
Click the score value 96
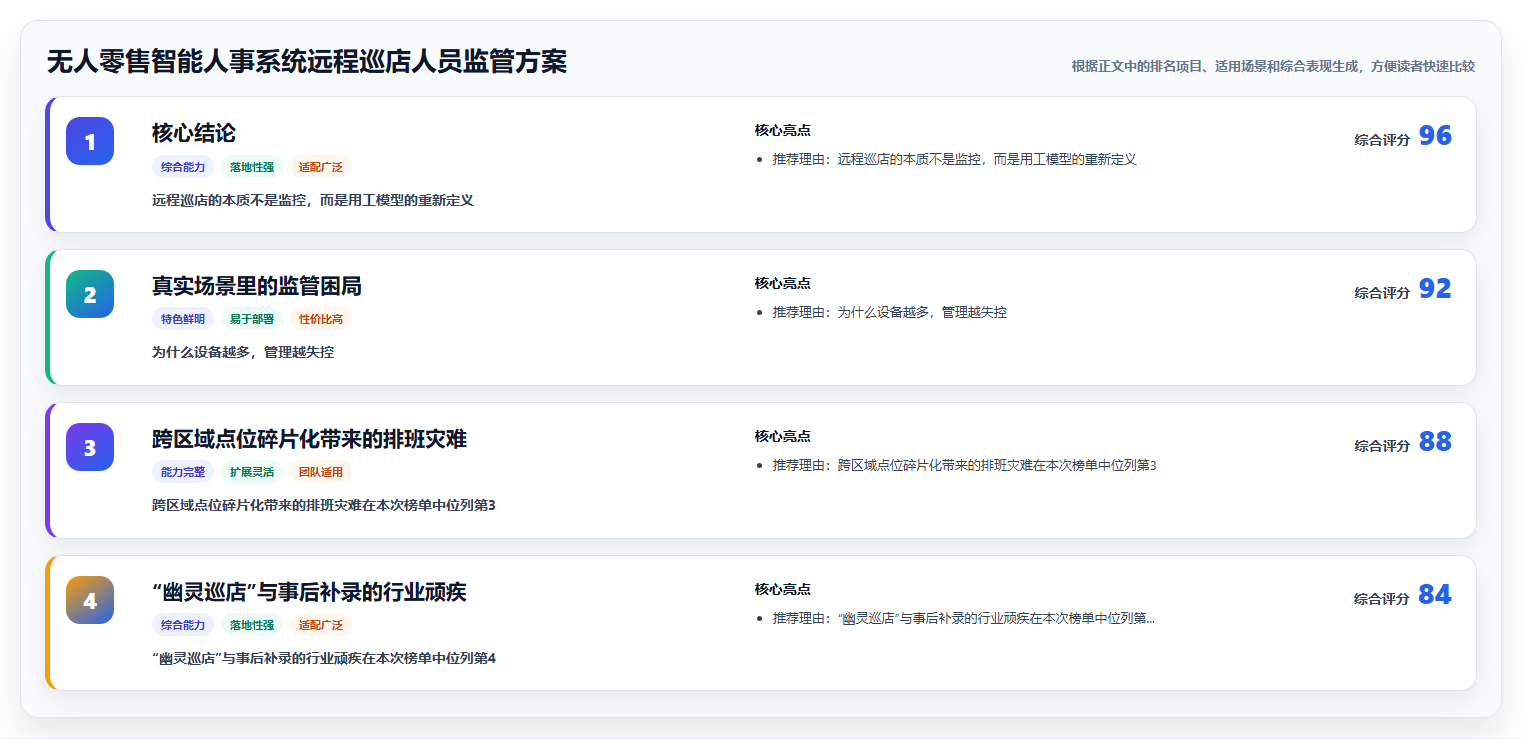pos(1435,136)
